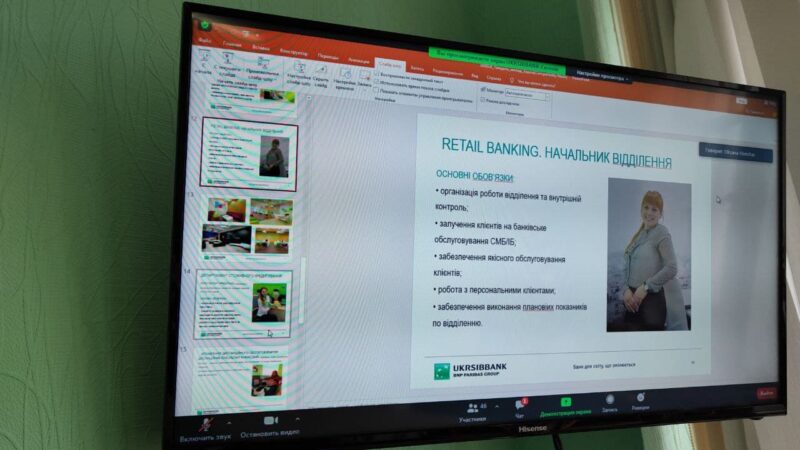The width and height of the screenshot is (800, 450).
Task: Expand video options caret beside camera
Action: click(x=297, y=419)
